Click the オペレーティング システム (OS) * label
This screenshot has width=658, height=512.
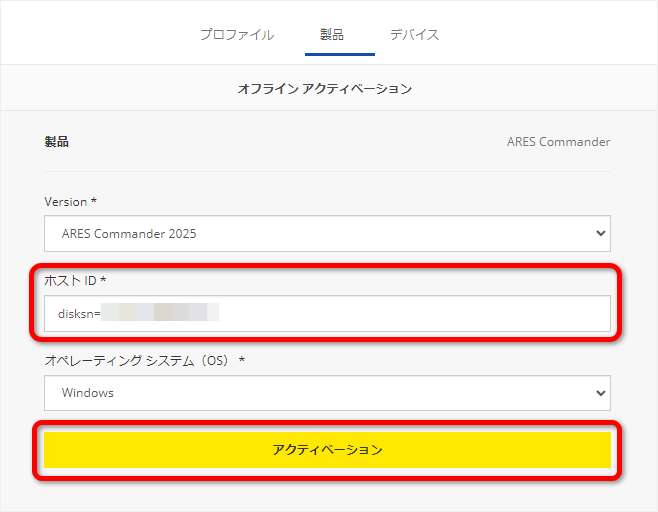click(144, 360)
